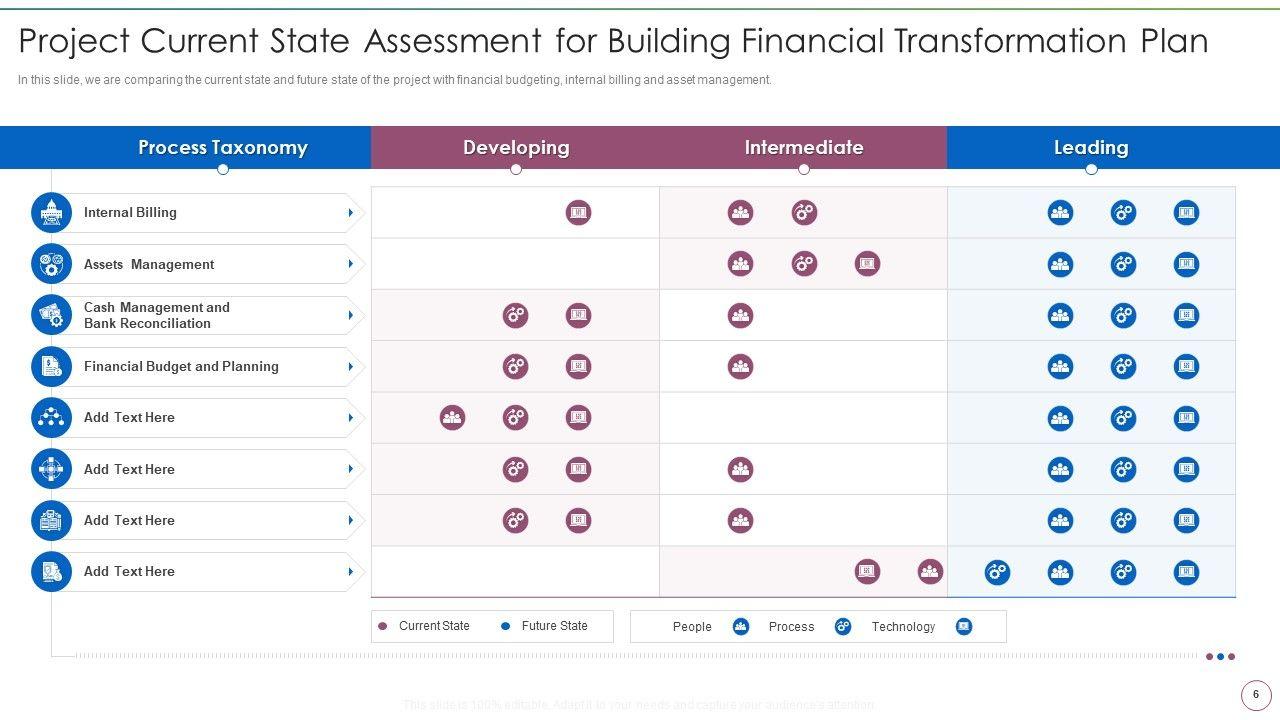Click the slide number 6 circle

click(1256, 695)
